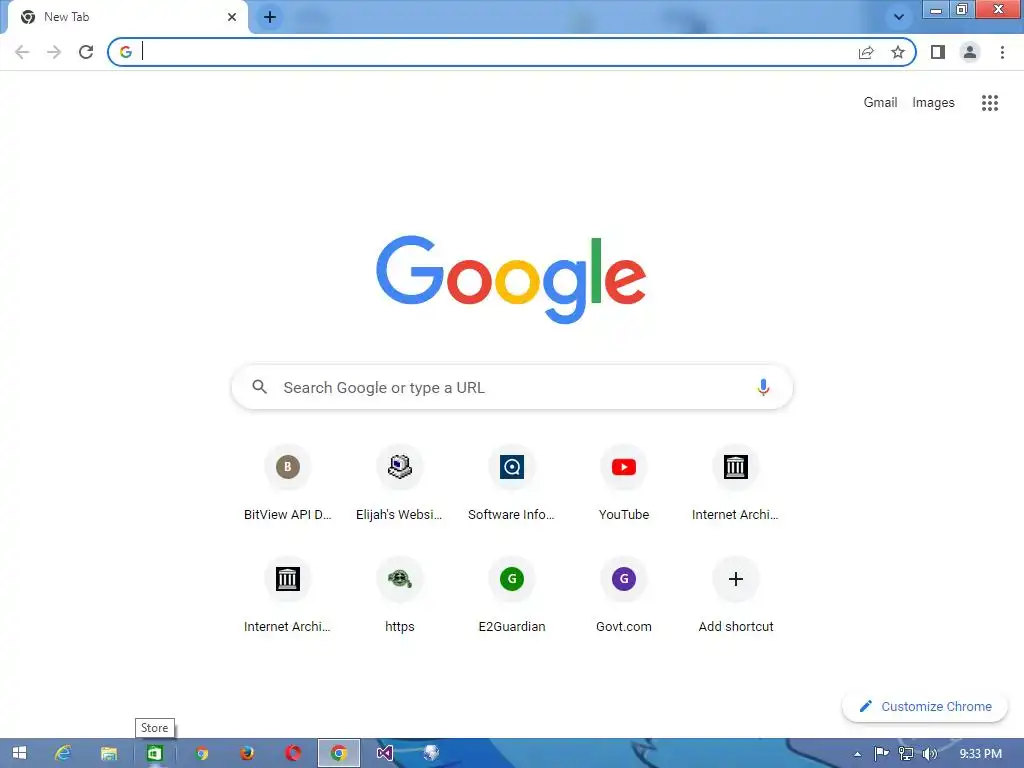Show hidden system tray icons
The height and width of the screenshot is (768, 1024).
coord(857,754)
